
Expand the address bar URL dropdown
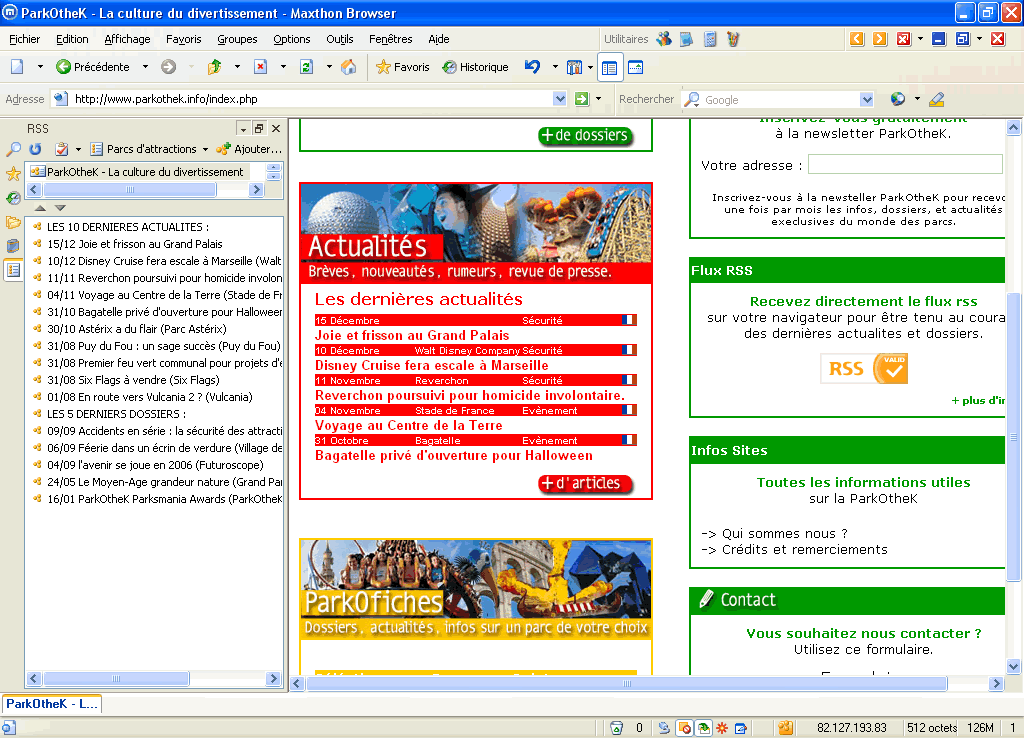click(x=560, y=99)
